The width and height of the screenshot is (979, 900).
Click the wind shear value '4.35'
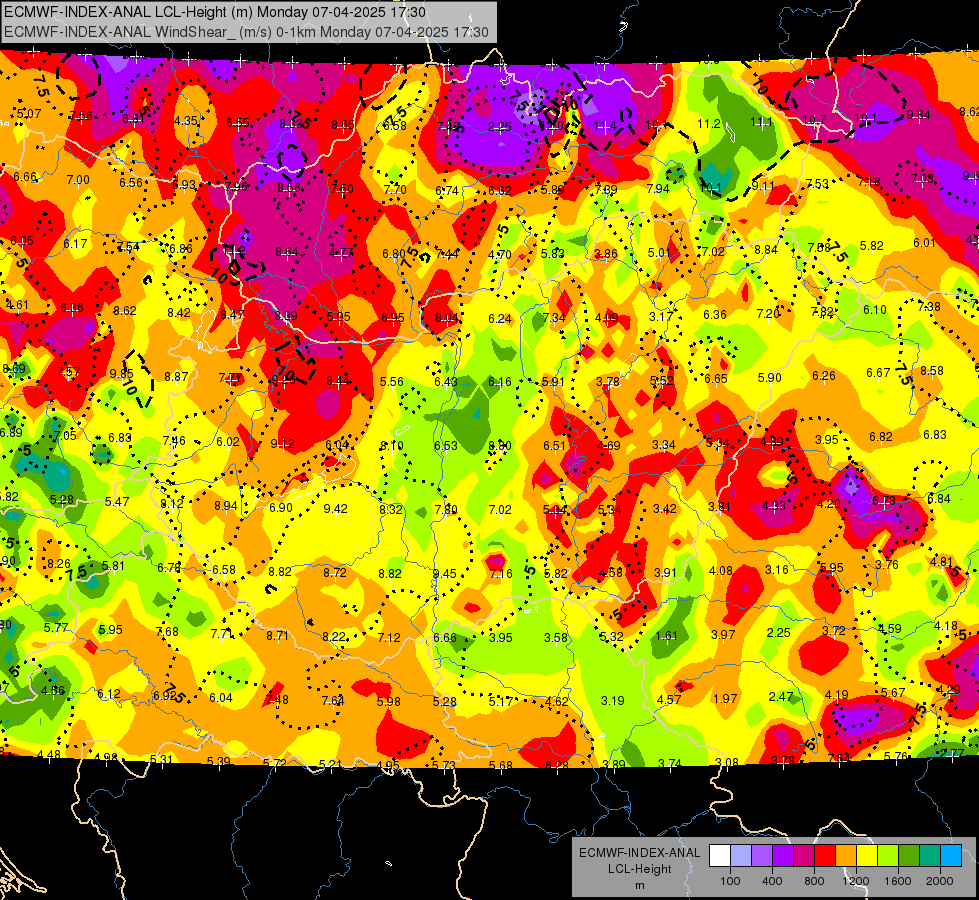[x=186, y=121]
